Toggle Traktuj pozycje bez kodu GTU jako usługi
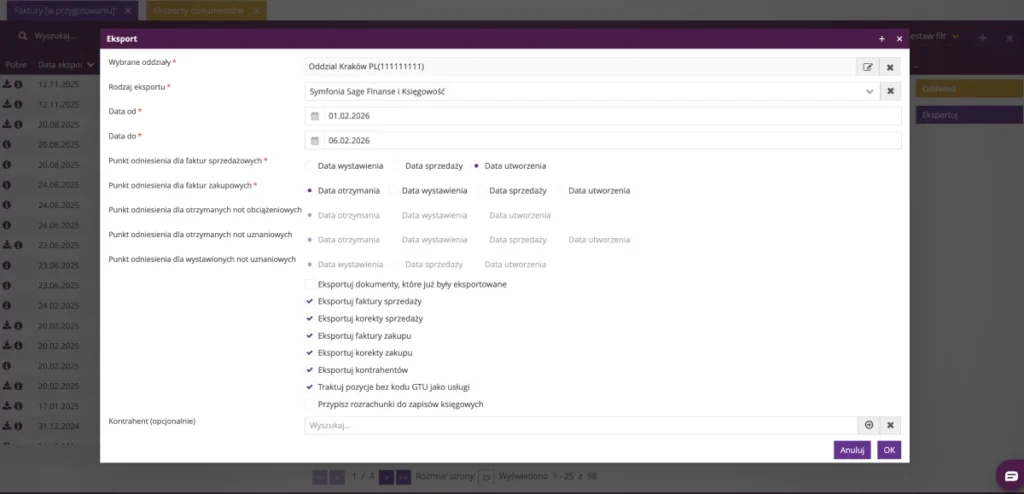 point(310,387)
